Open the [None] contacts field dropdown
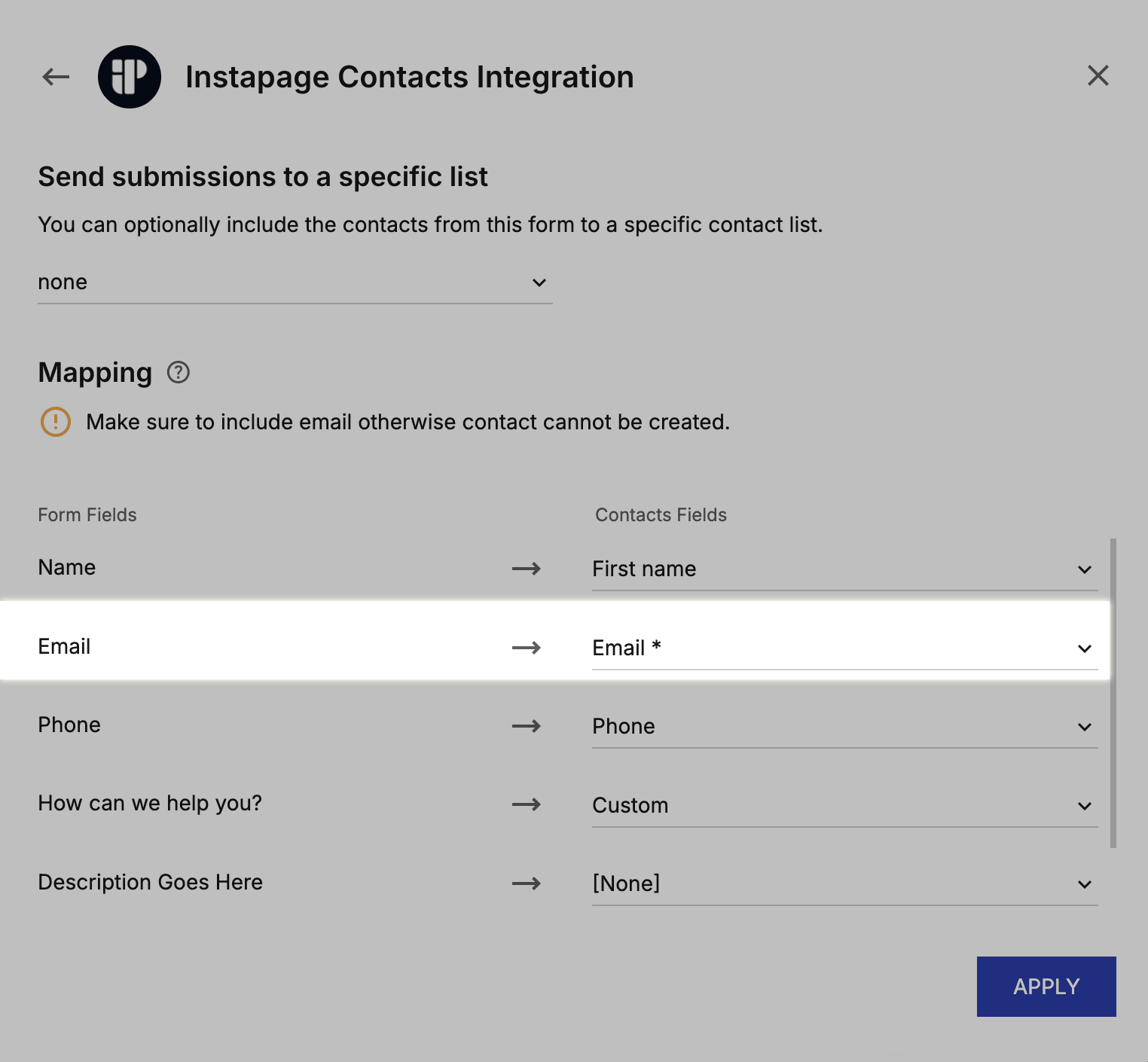 click(x=844, y=884)
